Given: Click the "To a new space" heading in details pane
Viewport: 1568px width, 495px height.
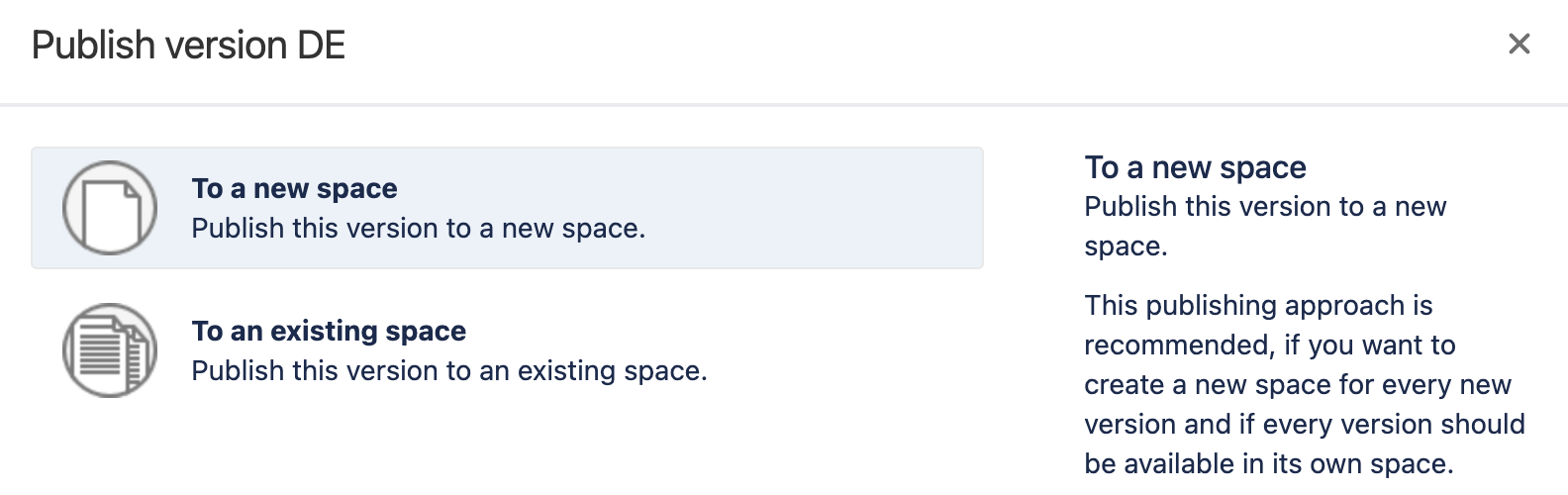Looking at the screenshot, I should (1195, 167).
